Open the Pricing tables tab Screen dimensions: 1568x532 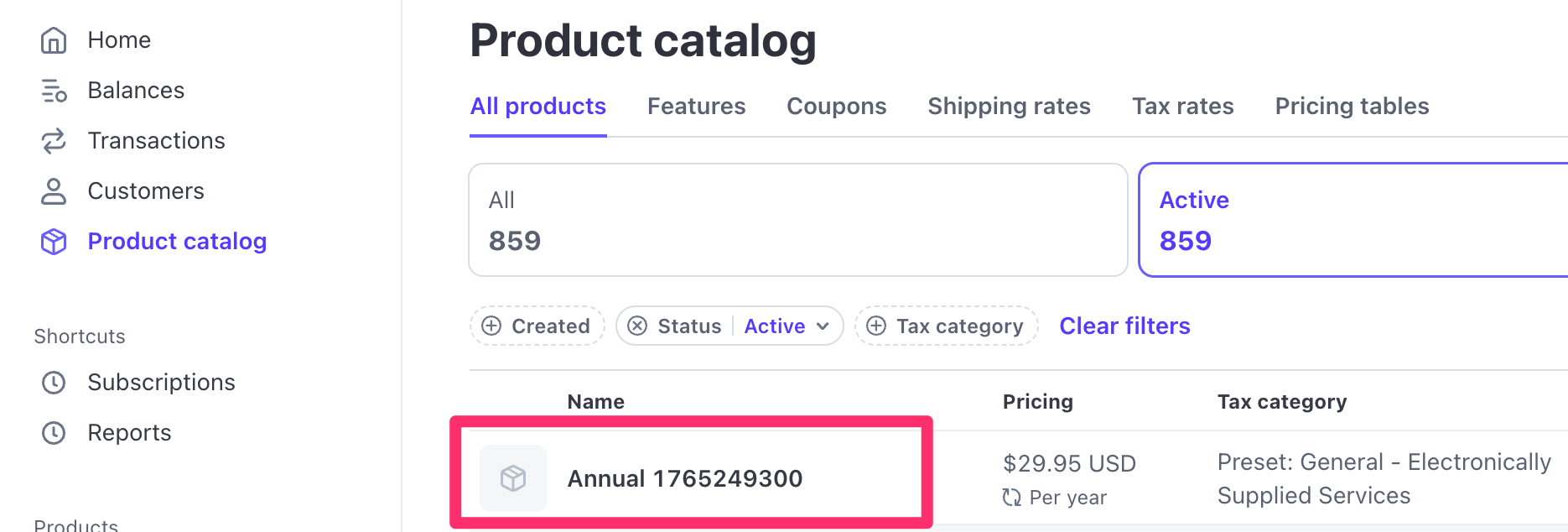[1352, 107]
